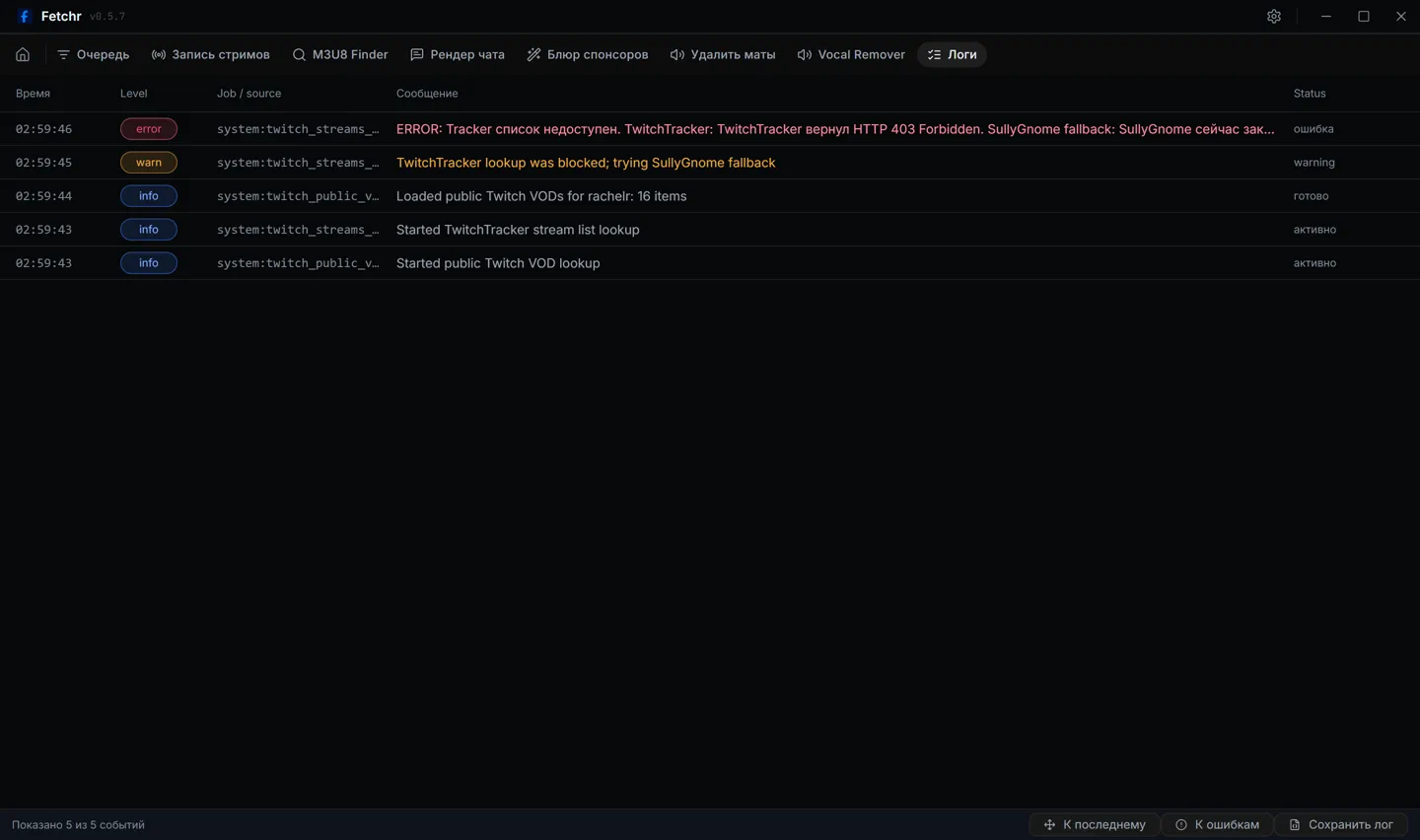Switch to Рендер чата tab
The image size is (1420, 840).
pos(458,54)
